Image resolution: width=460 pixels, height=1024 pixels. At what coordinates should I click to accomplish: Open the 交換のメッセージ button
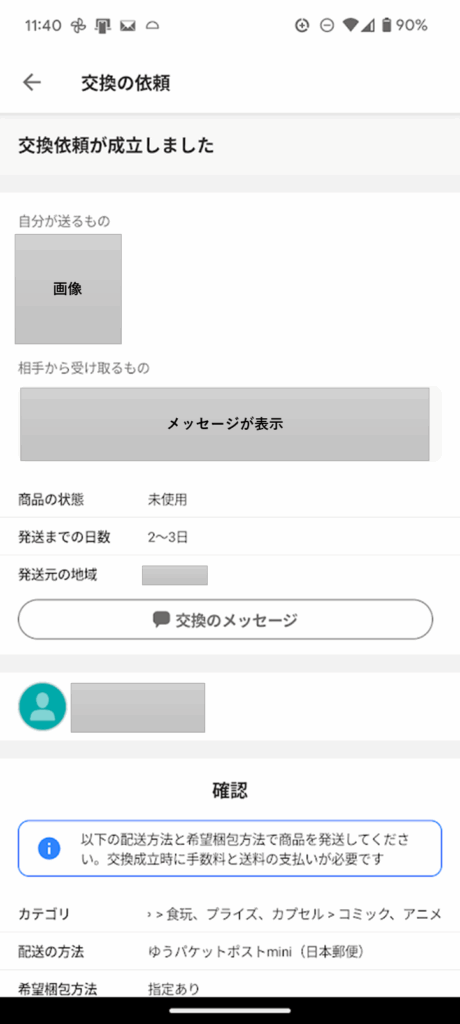click(x=225, y=619)
